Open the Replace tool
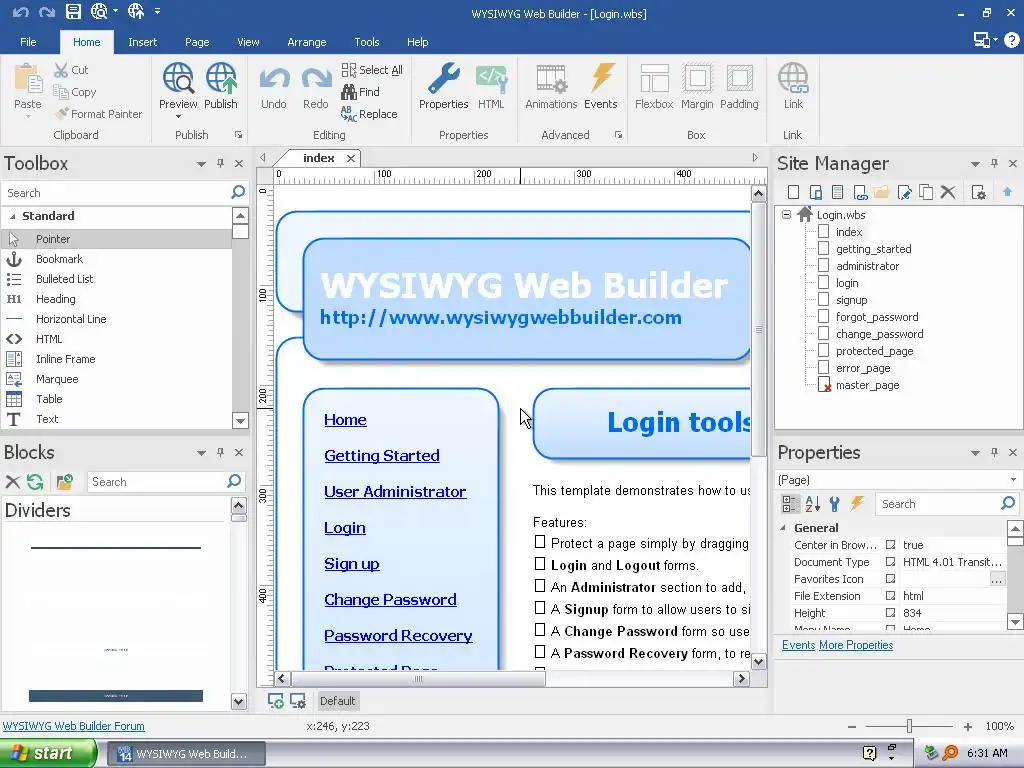This screenshot has height=768, width=1024. (369, 114)
